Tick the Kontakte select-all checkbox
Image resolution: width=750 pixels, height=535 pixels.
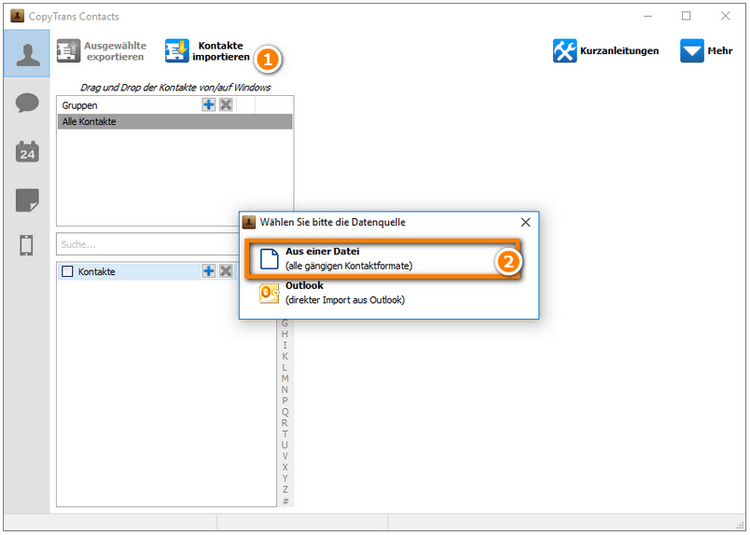pos(68,272)
